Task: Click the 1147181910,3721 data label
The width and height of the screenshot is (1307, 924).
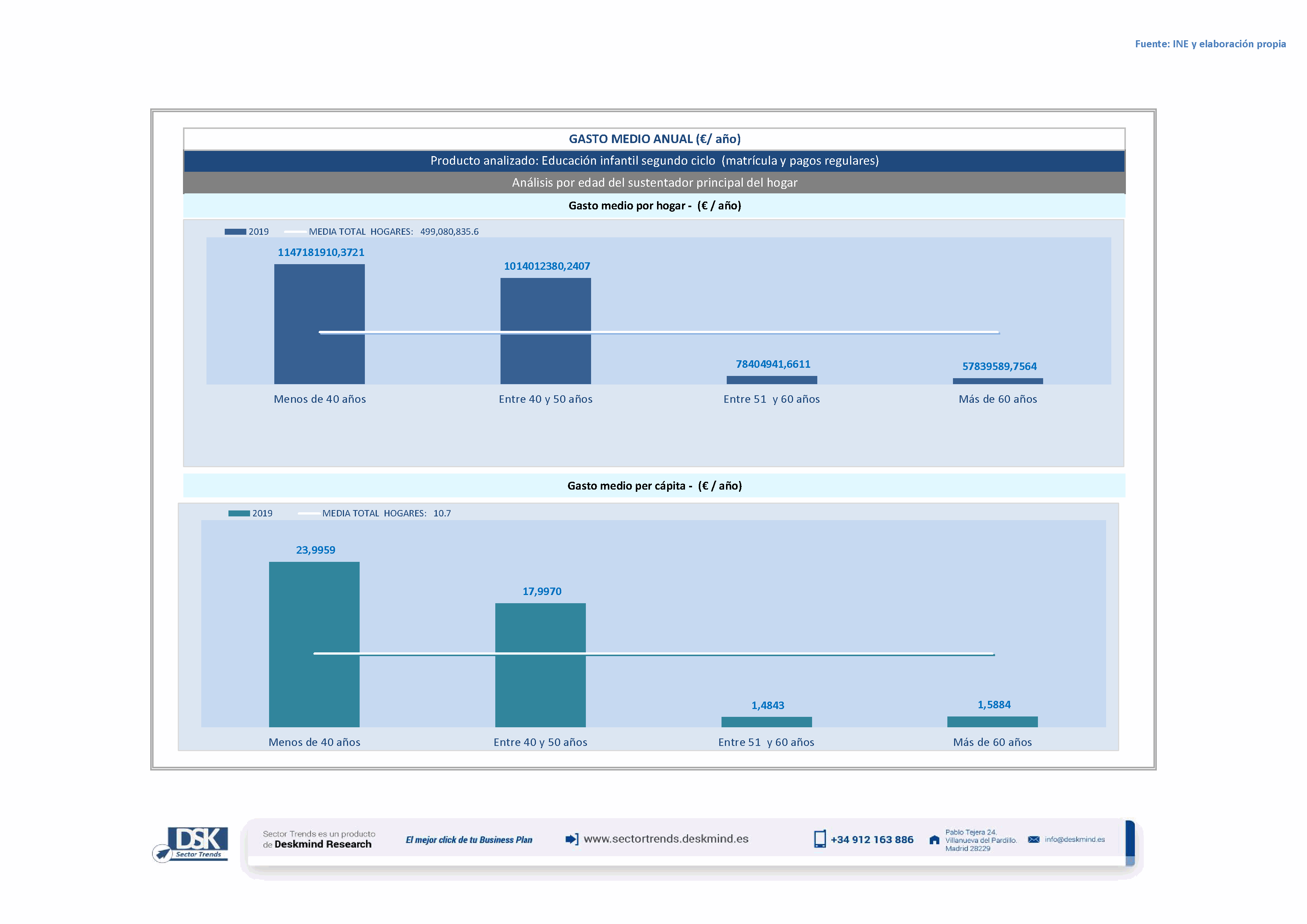Action: (321, 252)
